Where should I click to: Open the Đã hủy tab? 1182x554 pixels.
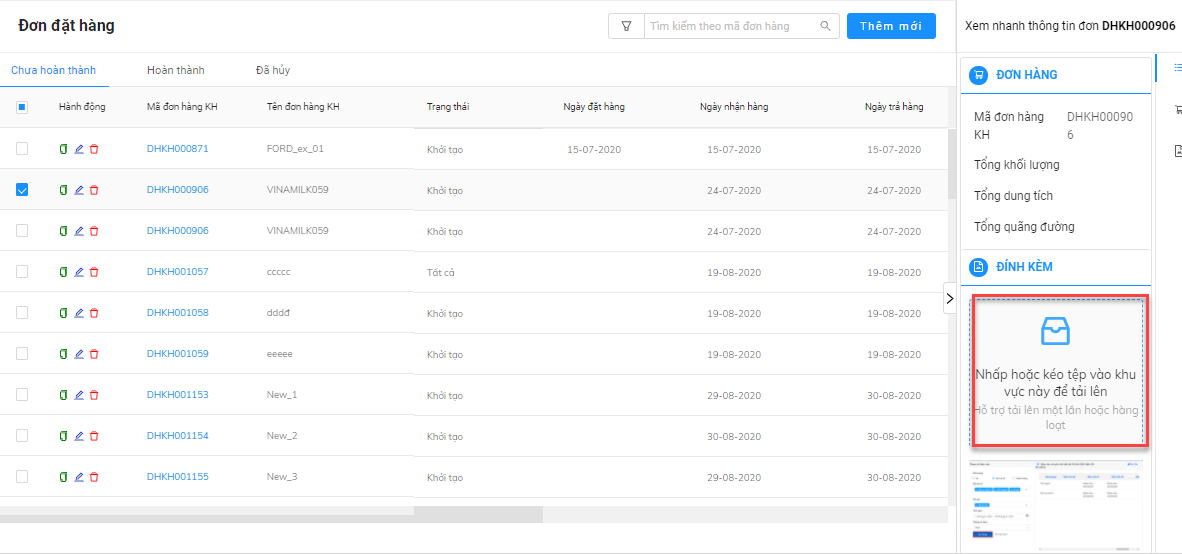273,70
